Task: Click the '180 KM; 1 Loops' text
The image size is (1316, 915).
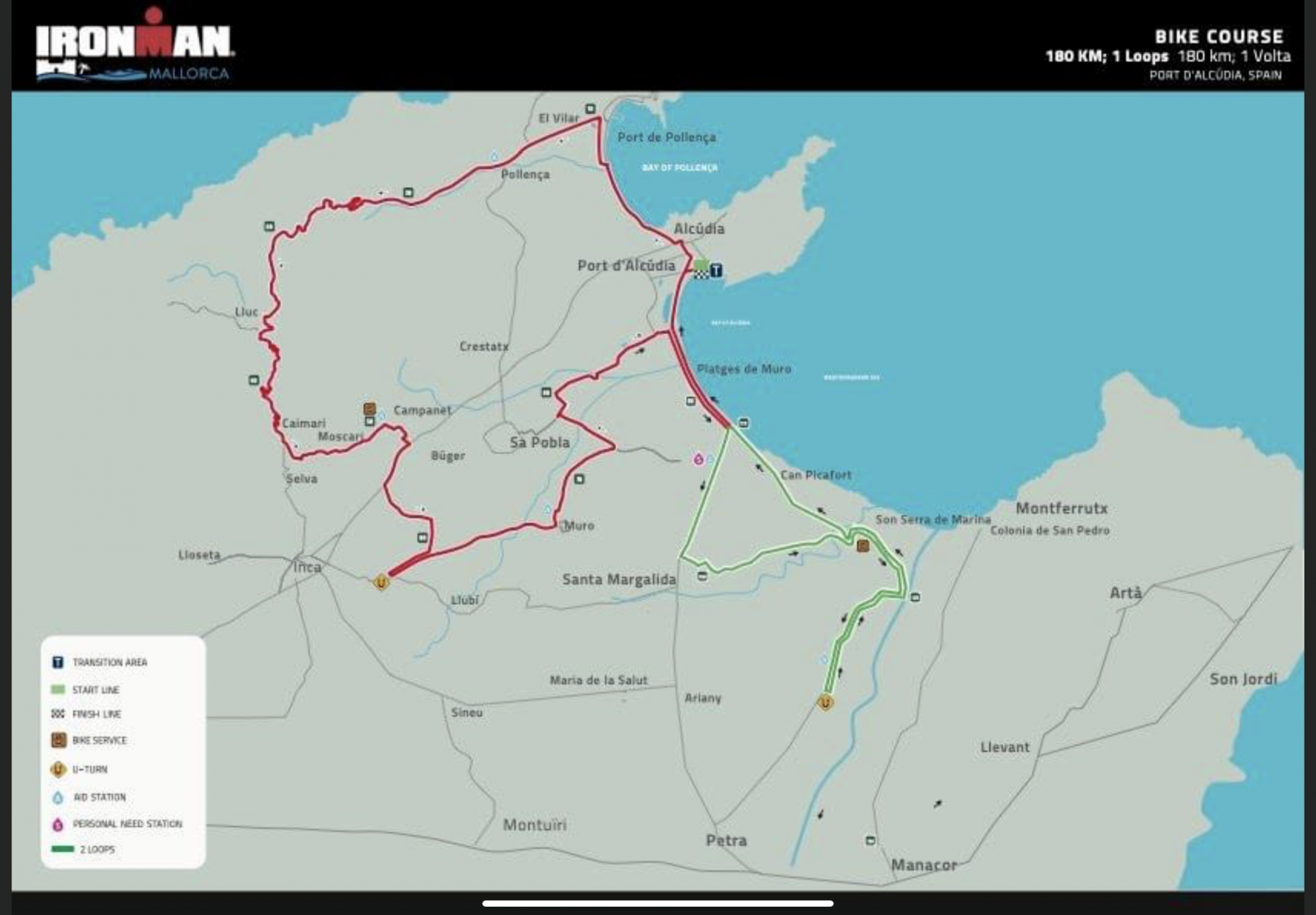Action: coord(1106,57)
